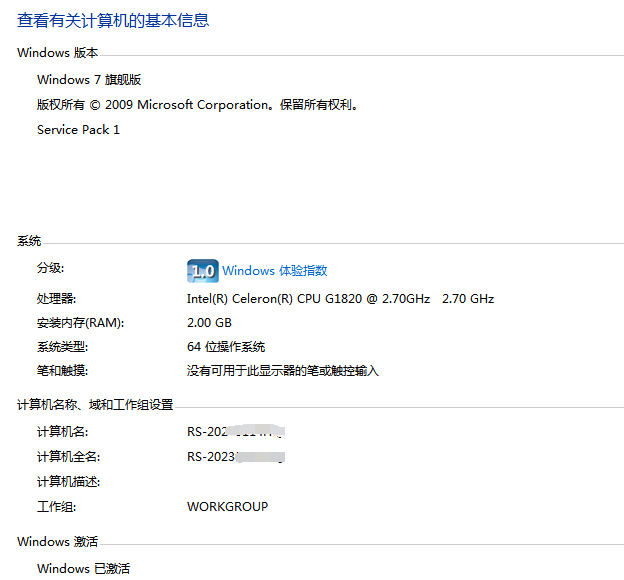Screen dimensions: 624x580
Task: Click the 计算机描述 label
Action: pyautogui.click(x=68, y=482)
